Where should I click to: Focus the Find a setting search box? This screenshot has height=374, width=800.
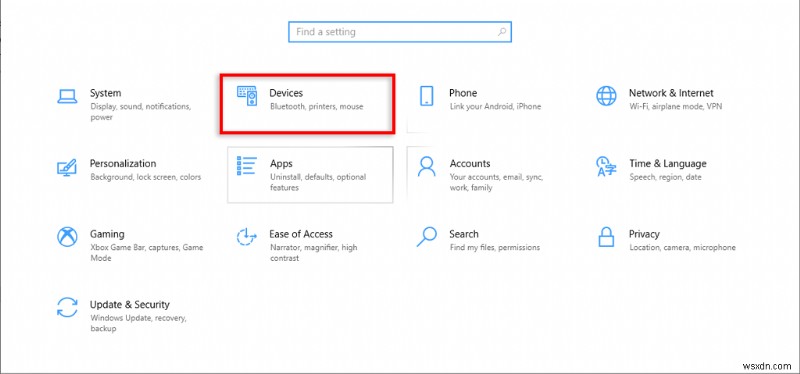[x=399, y=32]
